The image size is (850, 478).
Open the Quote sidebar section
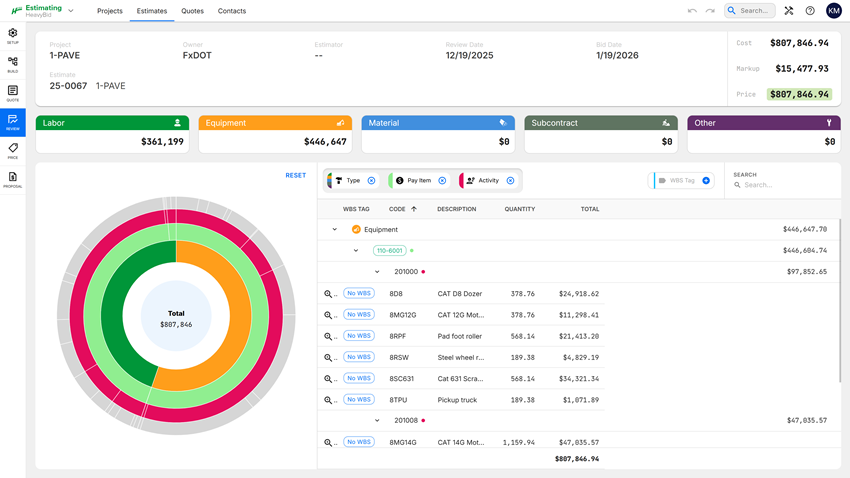[12, 93]
